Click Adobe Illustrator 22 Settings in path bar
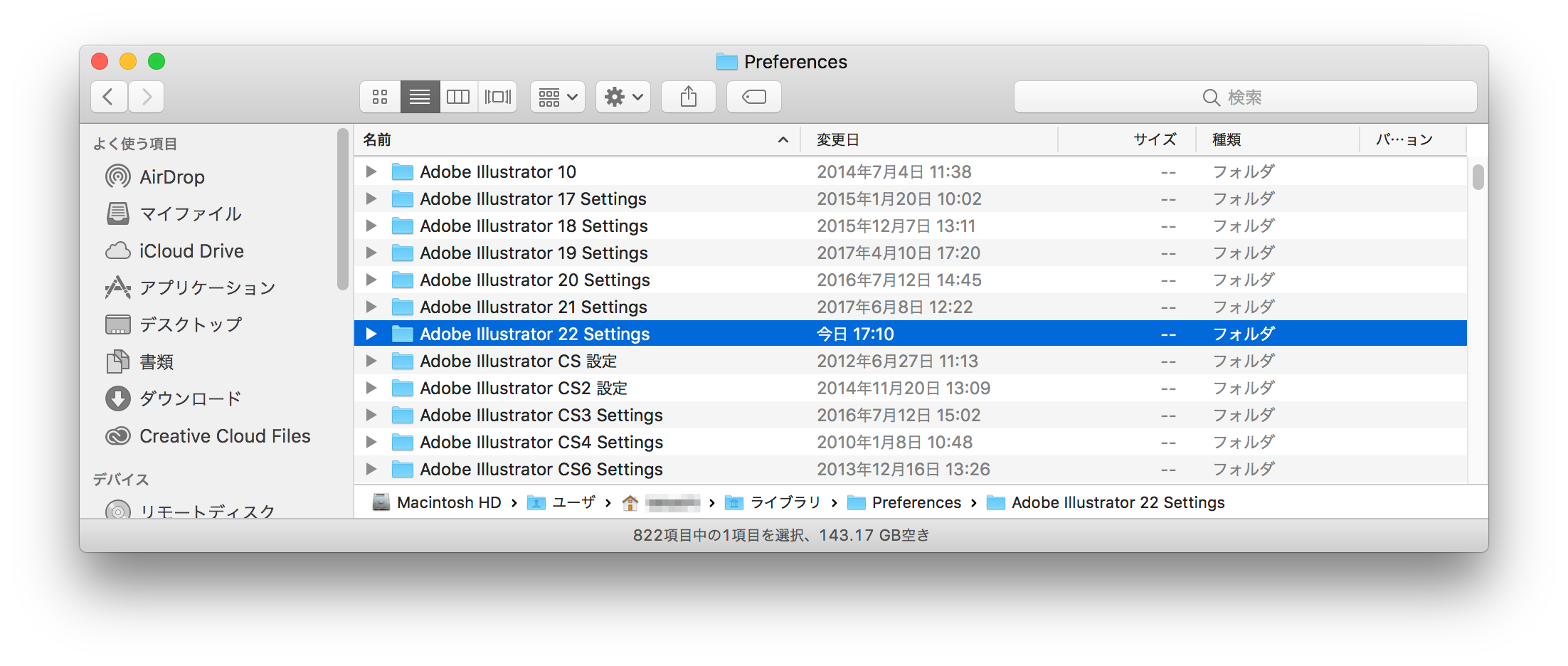Viewport: 1568px width, 666px height. click(x=1106, y=502)
